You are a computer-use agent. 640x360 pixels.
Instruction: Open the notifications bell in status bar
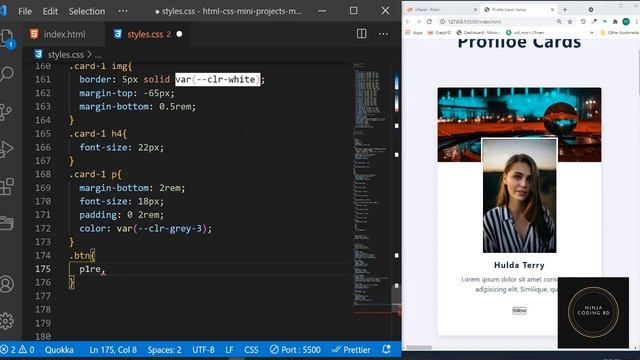[386, 349]
